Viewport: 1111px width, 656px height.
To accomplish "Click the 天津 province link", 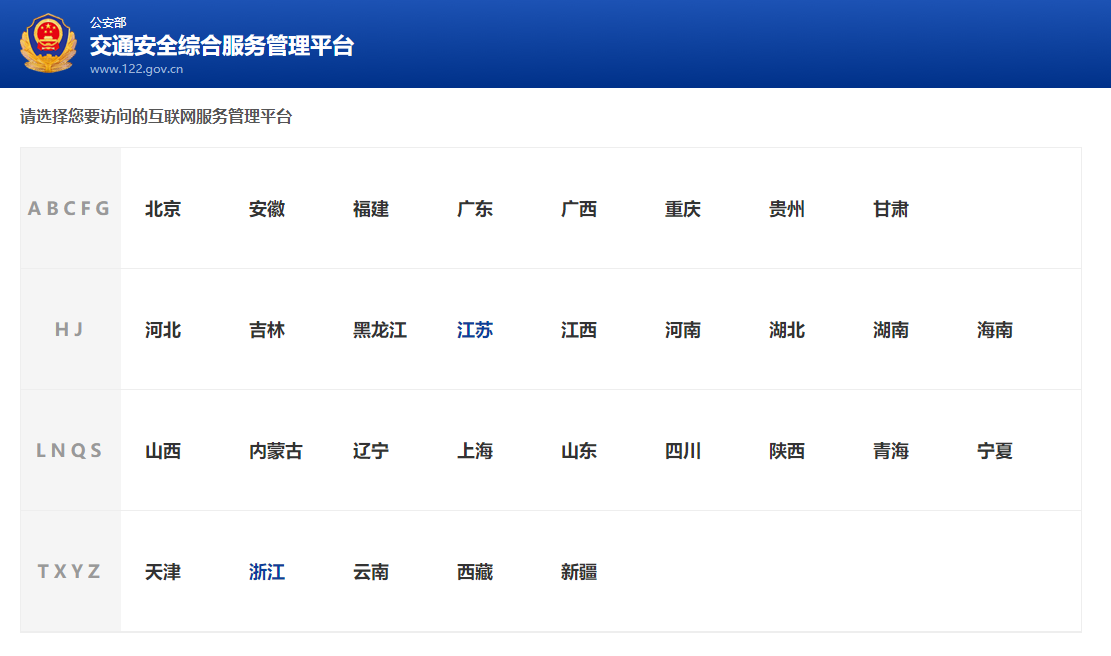I will pos(163,571).
